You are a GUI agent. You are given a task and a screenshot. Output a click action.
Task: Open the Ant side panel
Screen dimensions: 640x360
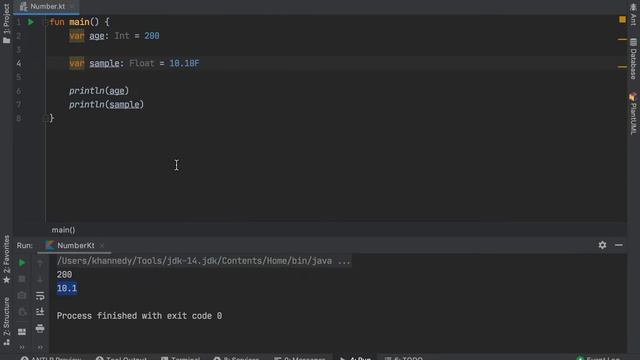633,14
